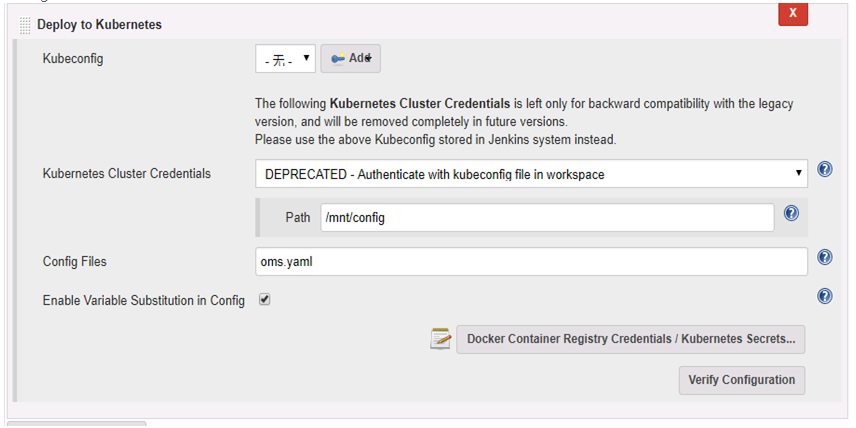
Task: Expand Docker Container Registry Credentials / Kubernetes Secrets
Action: (631, 339)
